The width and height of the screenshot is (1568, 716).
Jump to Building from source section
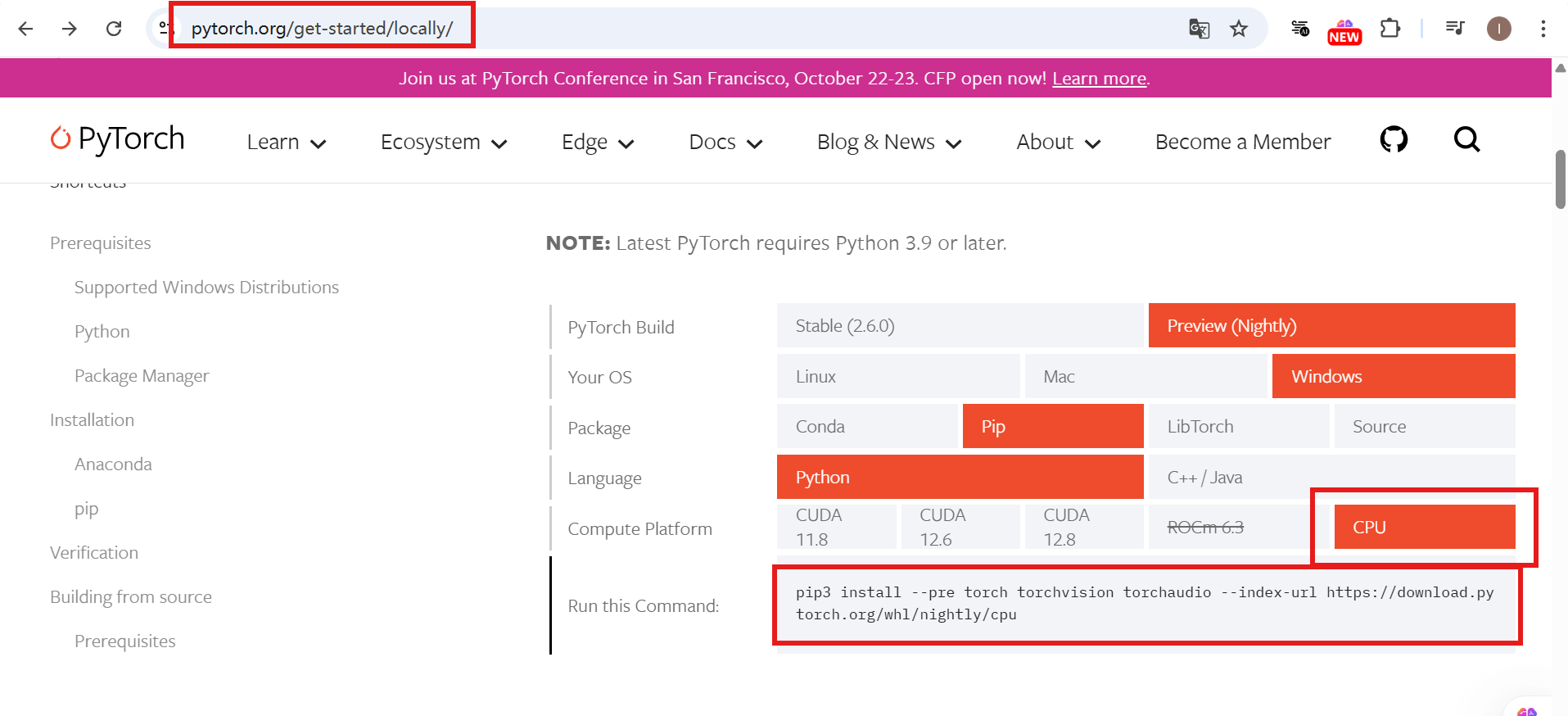tap(131, 597)
